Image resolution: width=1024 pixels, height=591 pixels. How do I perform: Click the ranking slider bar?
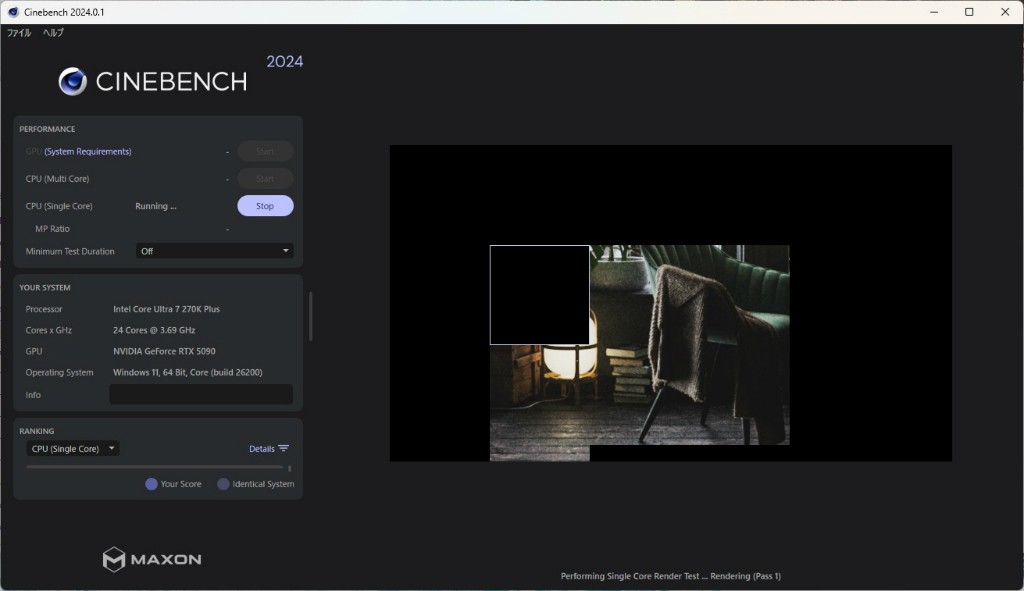[x=154, y=467]
